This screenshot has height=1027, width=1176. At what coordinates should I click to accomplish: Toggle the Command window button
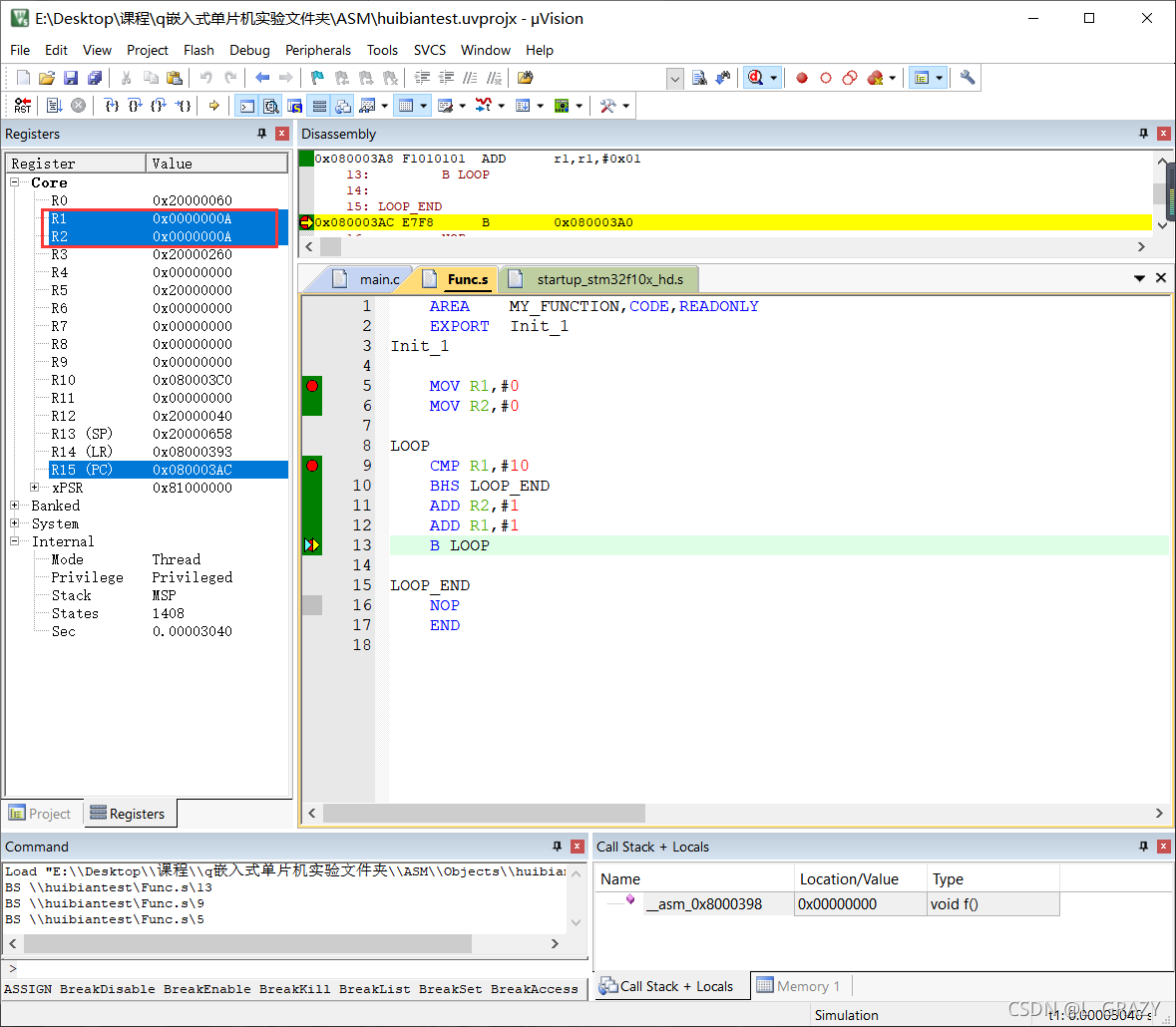coord(246,106)
